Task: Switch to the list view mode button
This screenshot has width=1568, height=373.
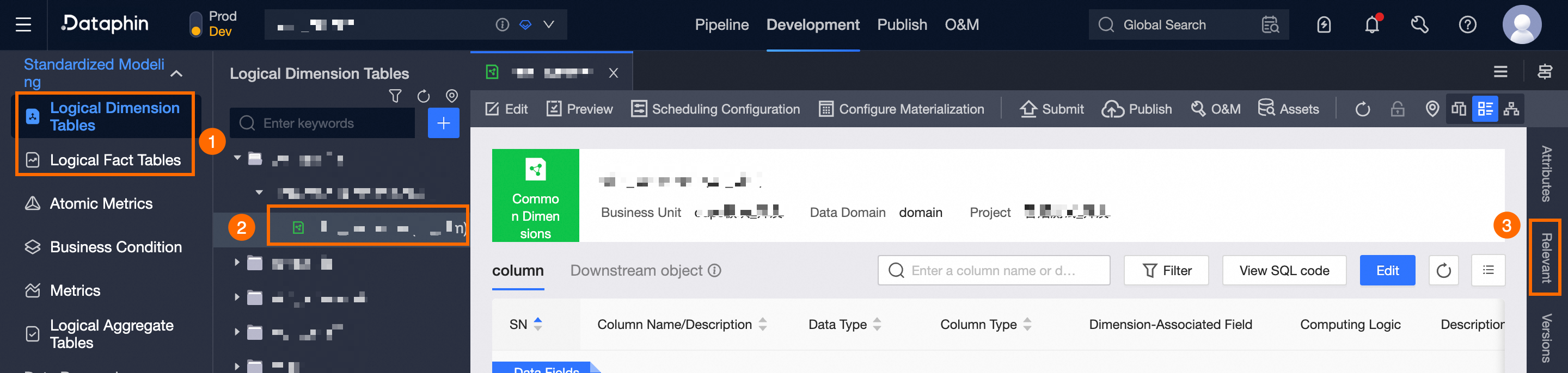Action: point(1485,109)
